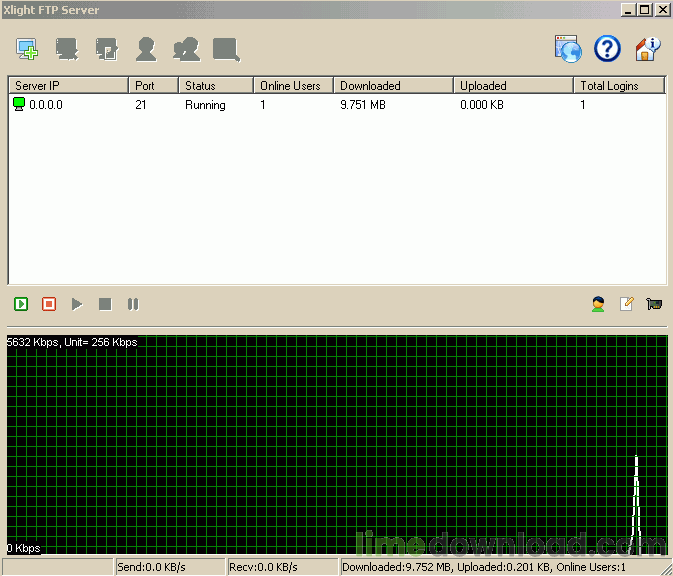Click the 9.751 MB downloaded cell

363,105
